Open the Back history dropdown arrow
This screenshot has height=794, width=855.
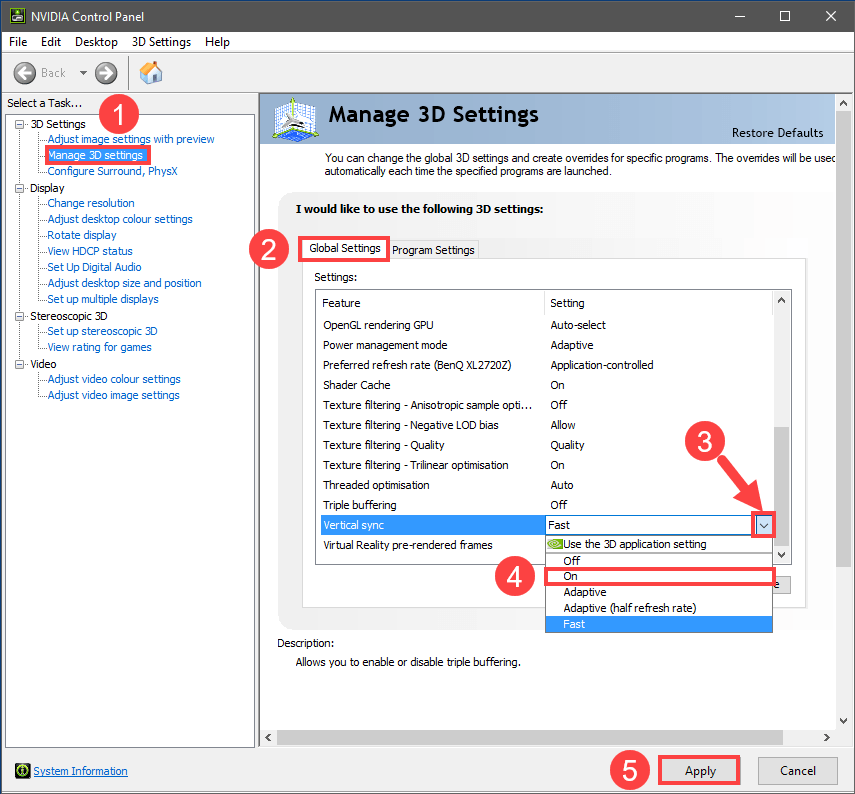83,73
